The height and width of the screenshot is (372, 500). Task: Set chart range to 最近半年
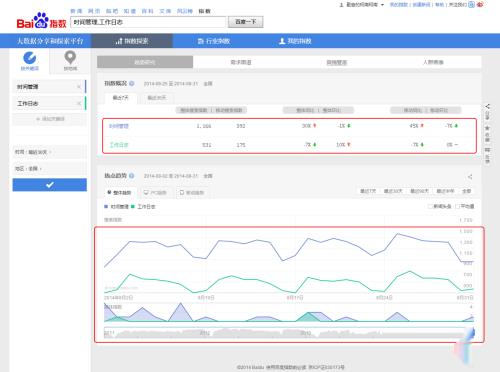(445, 191)
